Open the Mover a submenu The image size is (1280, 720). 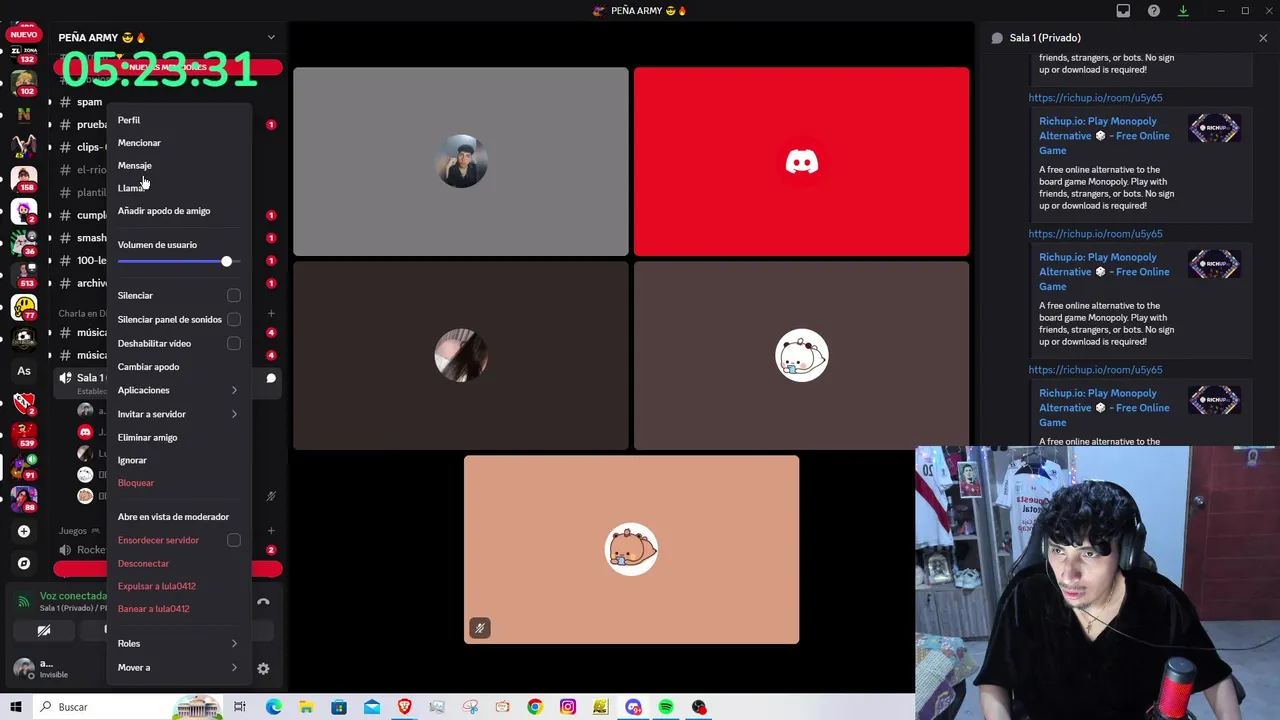coord(177,667)
